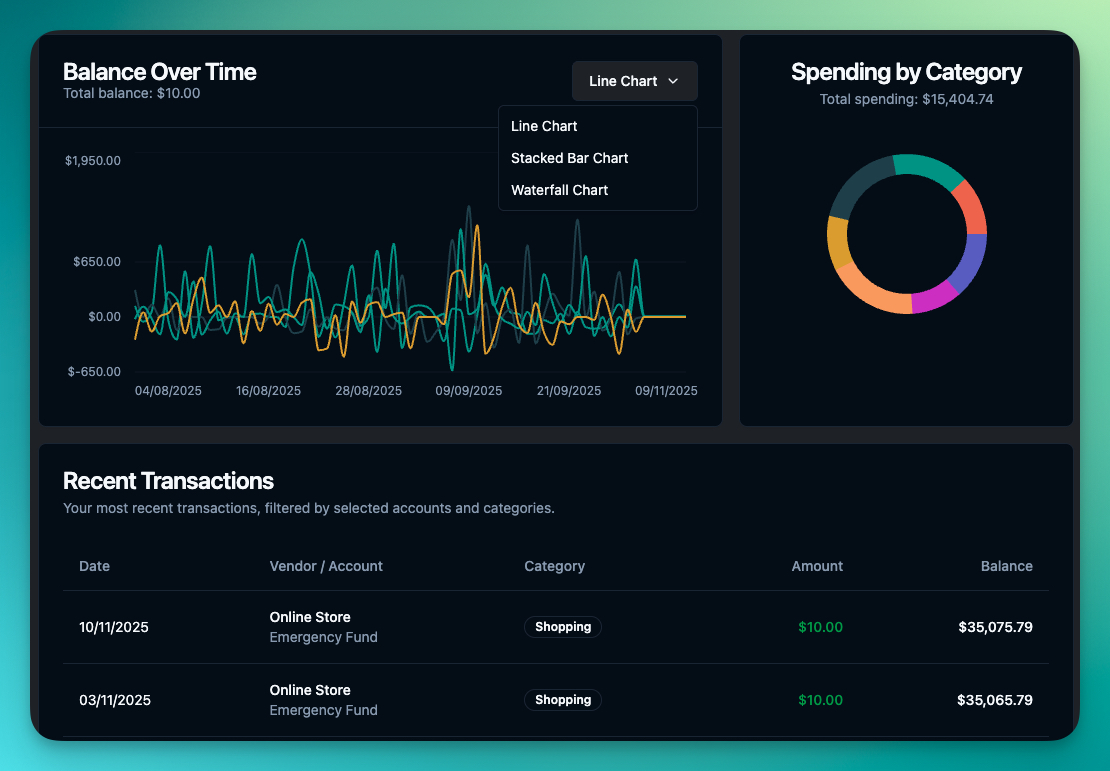Viewport: 1110px width, 771px height.
Task: Click the chevron on the Line Chart dropdown
Action: coord(673,81)
